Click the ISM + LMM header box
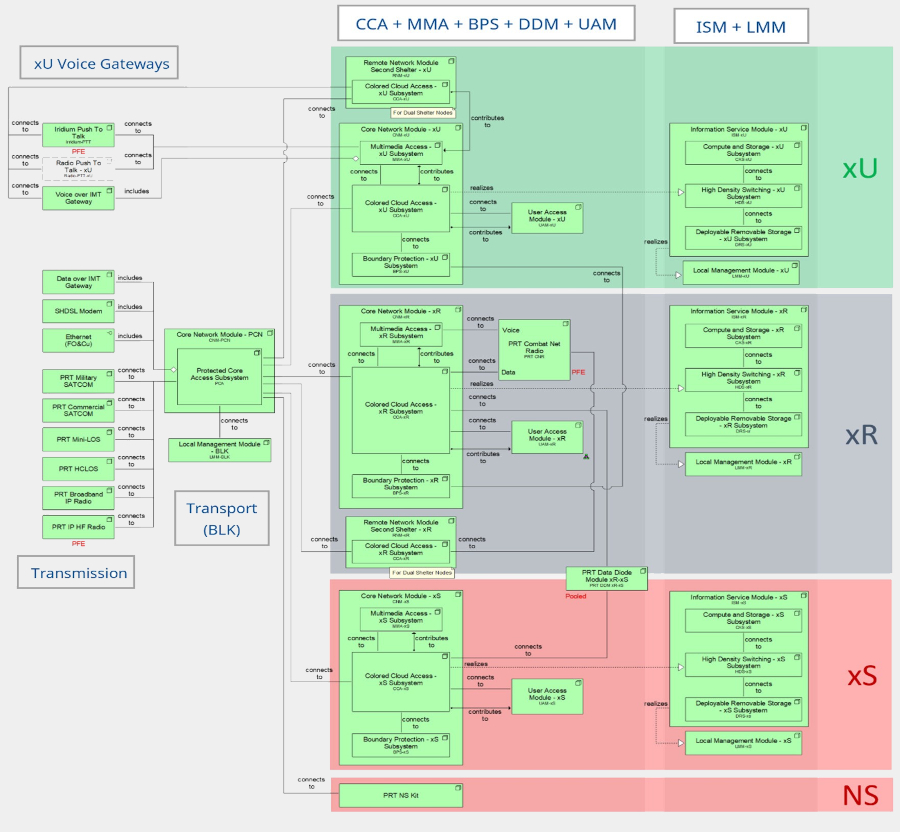Viewport: 900px width, 832px height. pos(739,27)
